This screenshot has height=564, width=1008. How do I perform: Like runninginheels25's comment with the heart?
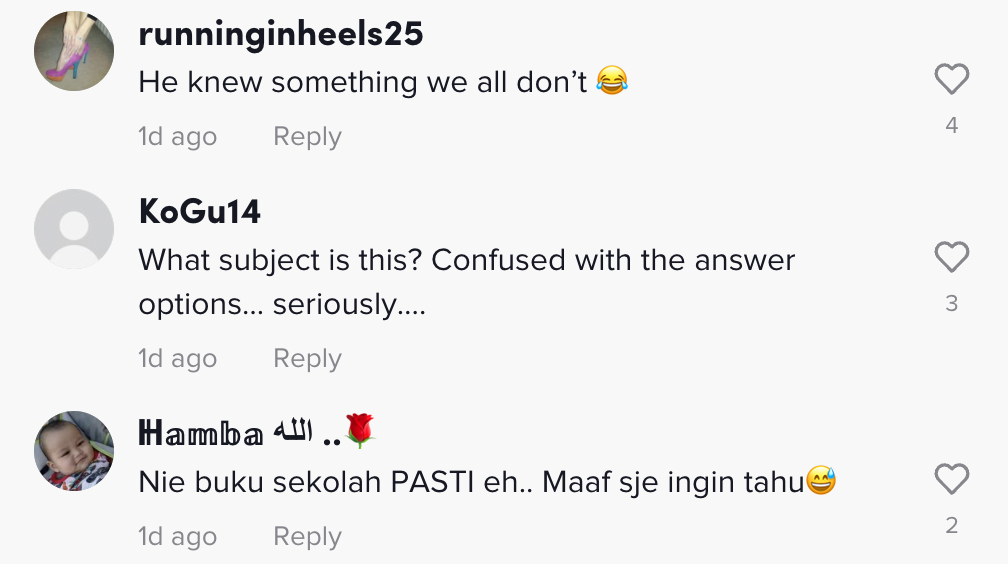pos(951,79)
